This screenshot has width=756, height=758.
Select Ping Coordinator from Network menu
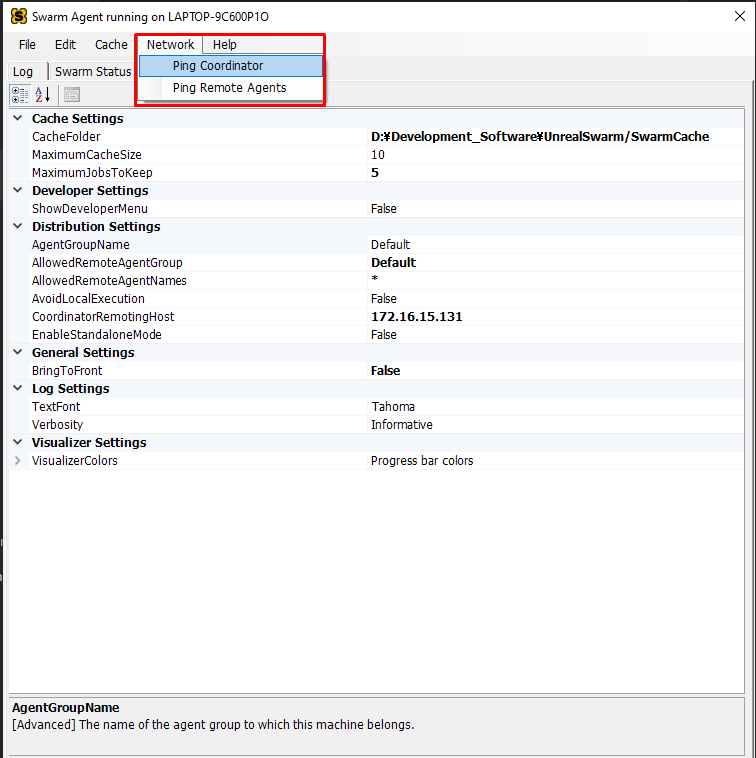[217, 66]
